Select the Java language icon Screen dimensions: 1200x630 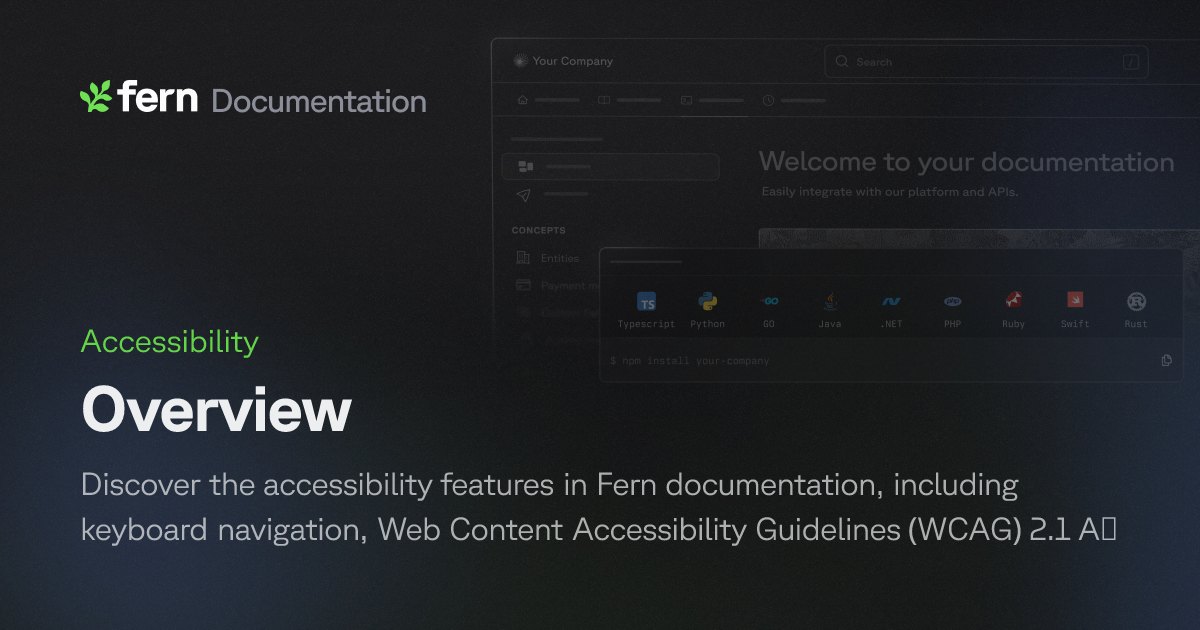(x=830, y=301)
